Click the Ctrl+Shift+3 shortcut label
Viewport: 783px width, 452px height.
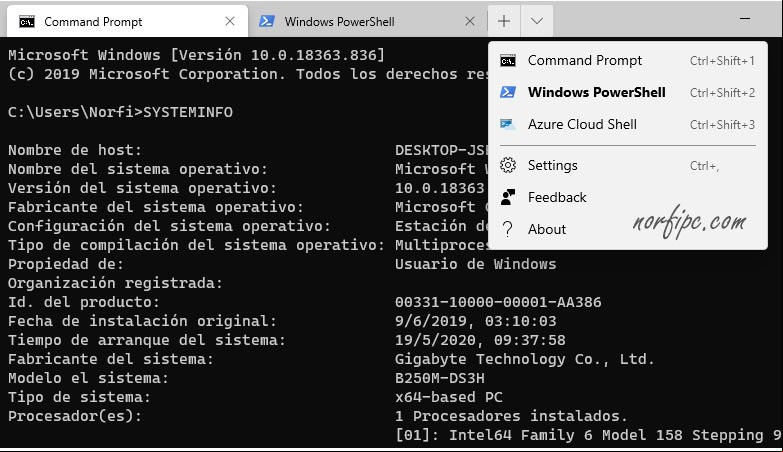tap(722, 125)
